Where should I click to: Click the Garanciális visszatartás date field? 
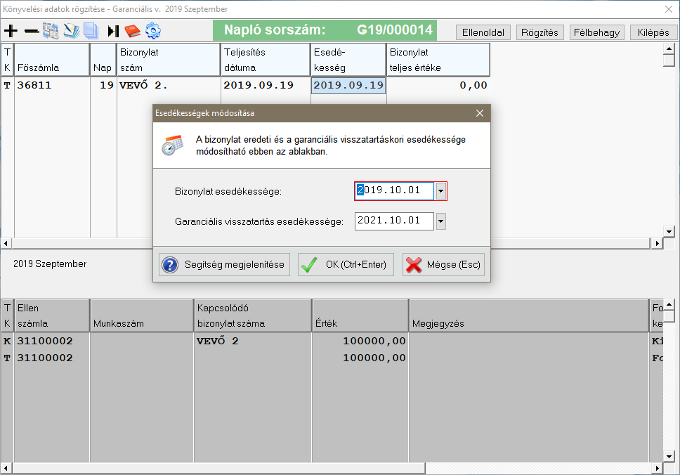pos(394,221)
